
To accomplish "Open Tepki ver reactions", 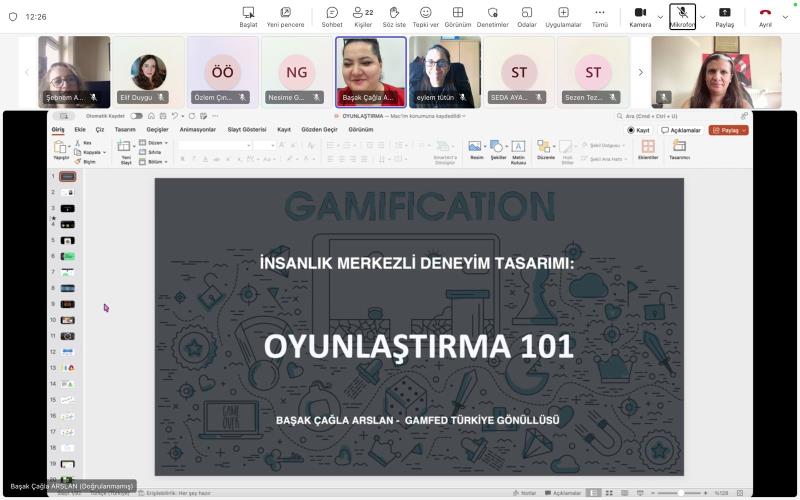I will [426, 16].
